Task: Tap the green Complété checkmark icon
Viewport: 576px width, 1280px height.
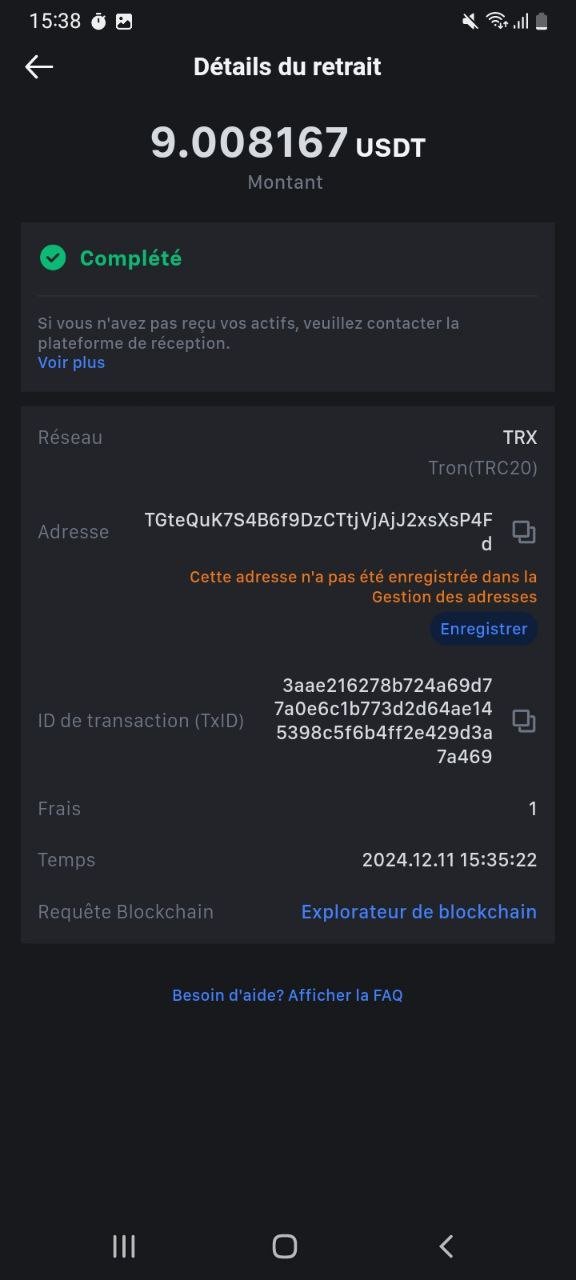Action: [53, 258]
